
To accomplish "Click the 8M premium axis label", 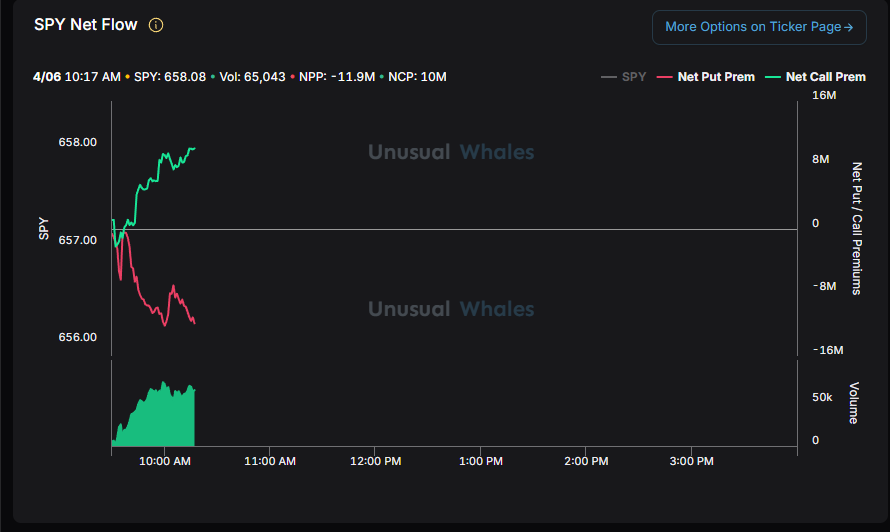I will (x=821, y=160).
